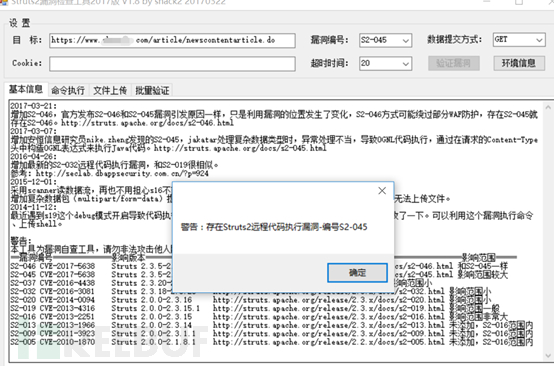554x366 pixels.
Task: Click the S2-009 CVE-2011-3923 row
Action: tap(272, 333)
